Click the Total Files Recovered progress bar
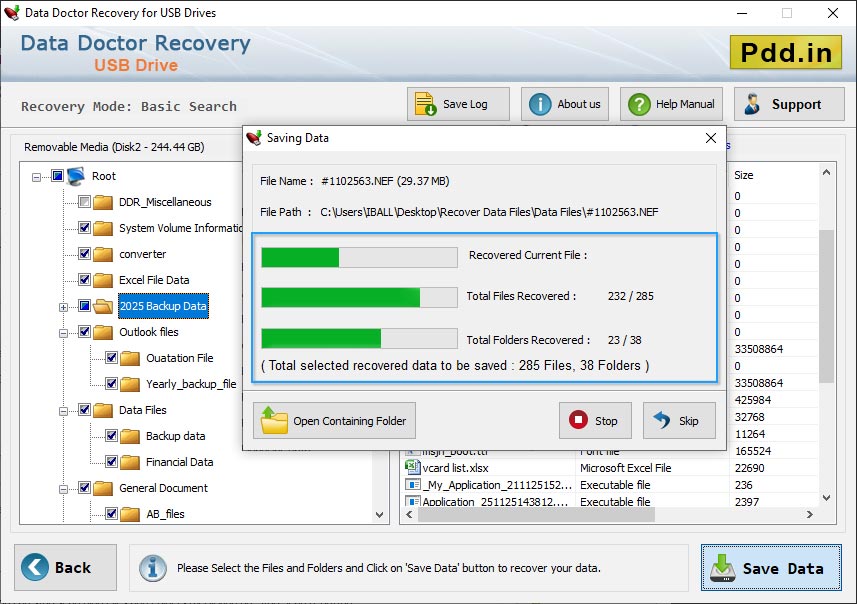The width and height of the screenshot is (857, 604). (360, 297)
